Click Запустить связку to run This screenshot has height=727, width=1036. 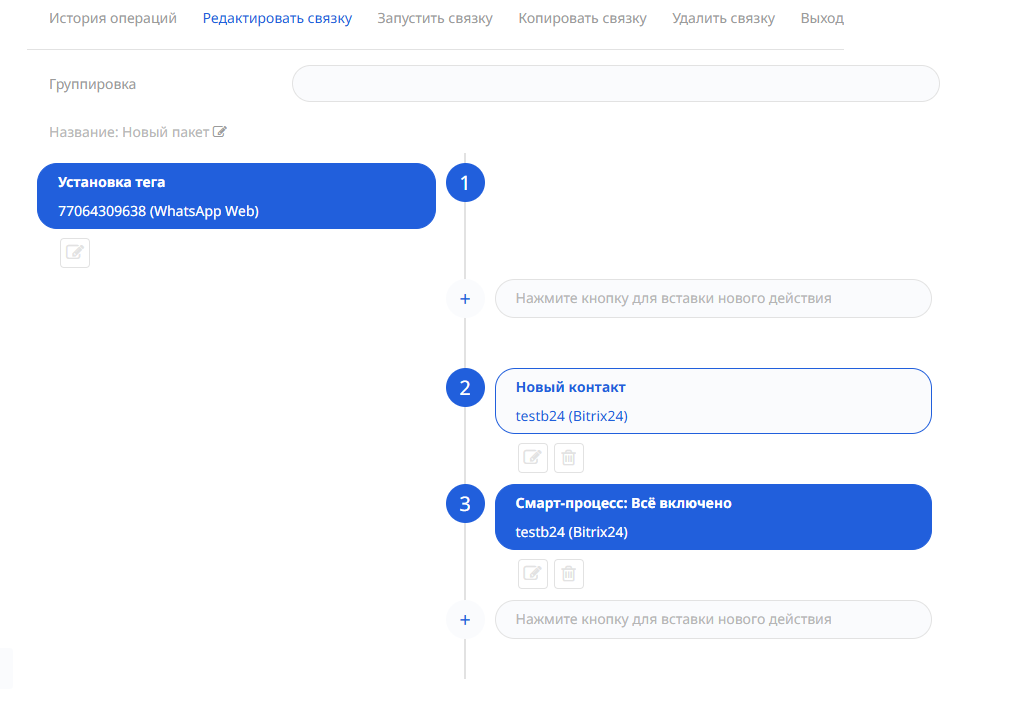tap(435, 19)
